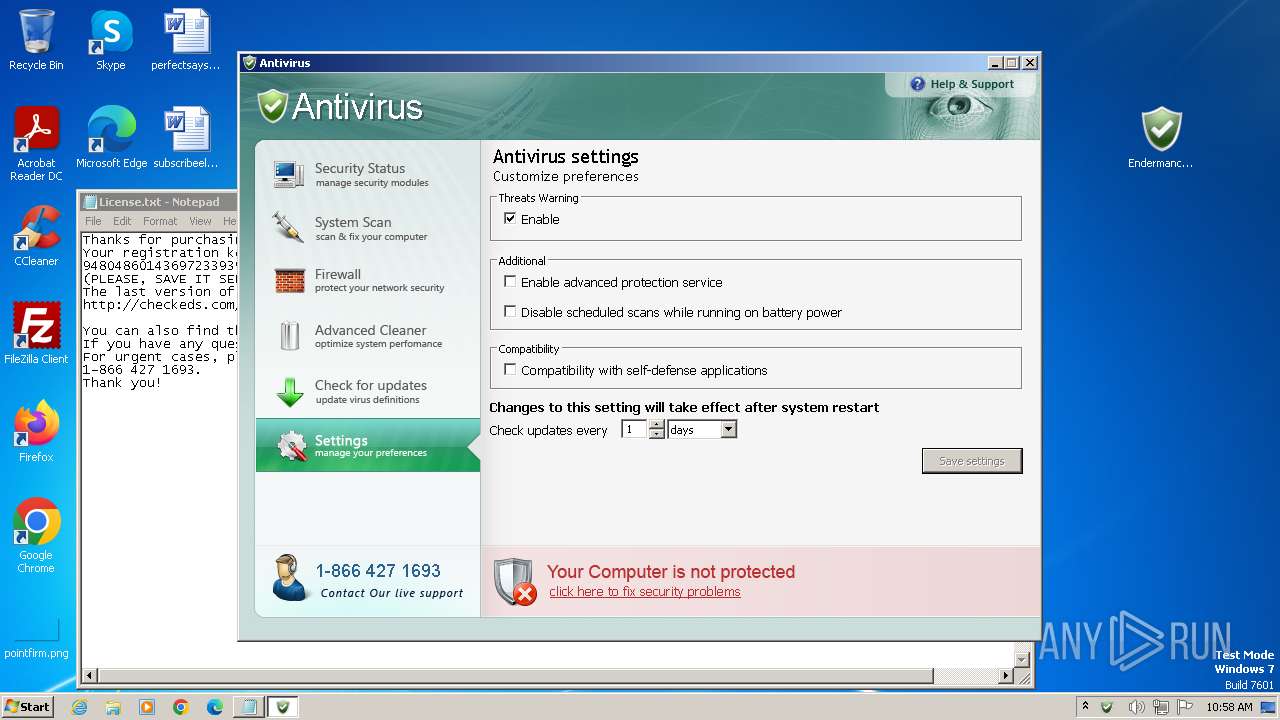Open Notepad Edit menu

122,221
